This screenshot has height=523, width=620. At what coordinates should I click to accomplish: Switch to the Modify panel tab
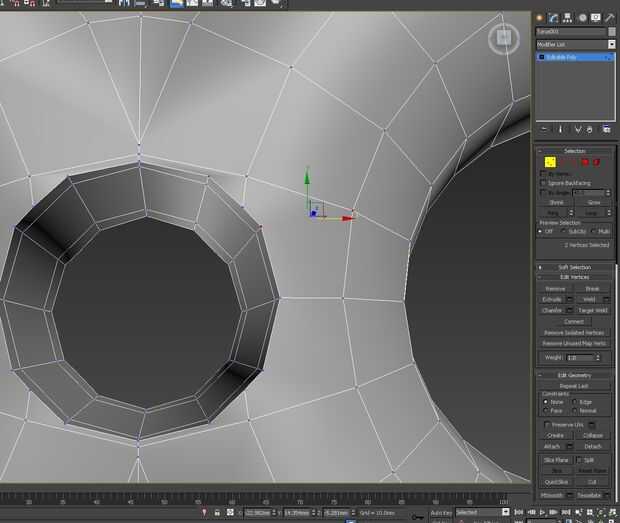[x=554, y=17]
